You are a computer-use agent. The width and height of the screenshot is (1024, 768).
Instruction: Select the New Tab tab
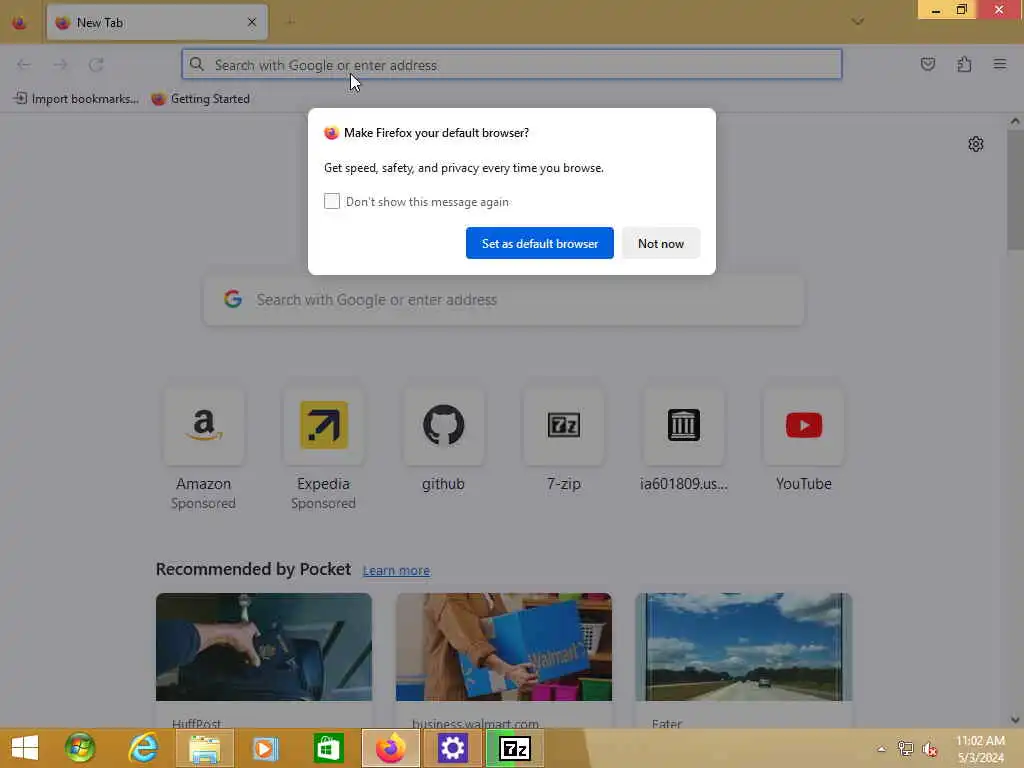tap(157, 22)
